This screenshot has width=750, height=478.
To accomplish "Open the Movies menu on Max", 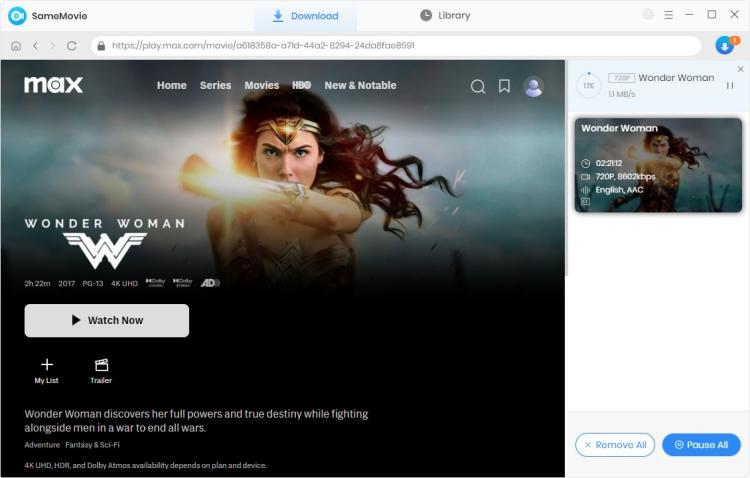I will coord(262,85).
